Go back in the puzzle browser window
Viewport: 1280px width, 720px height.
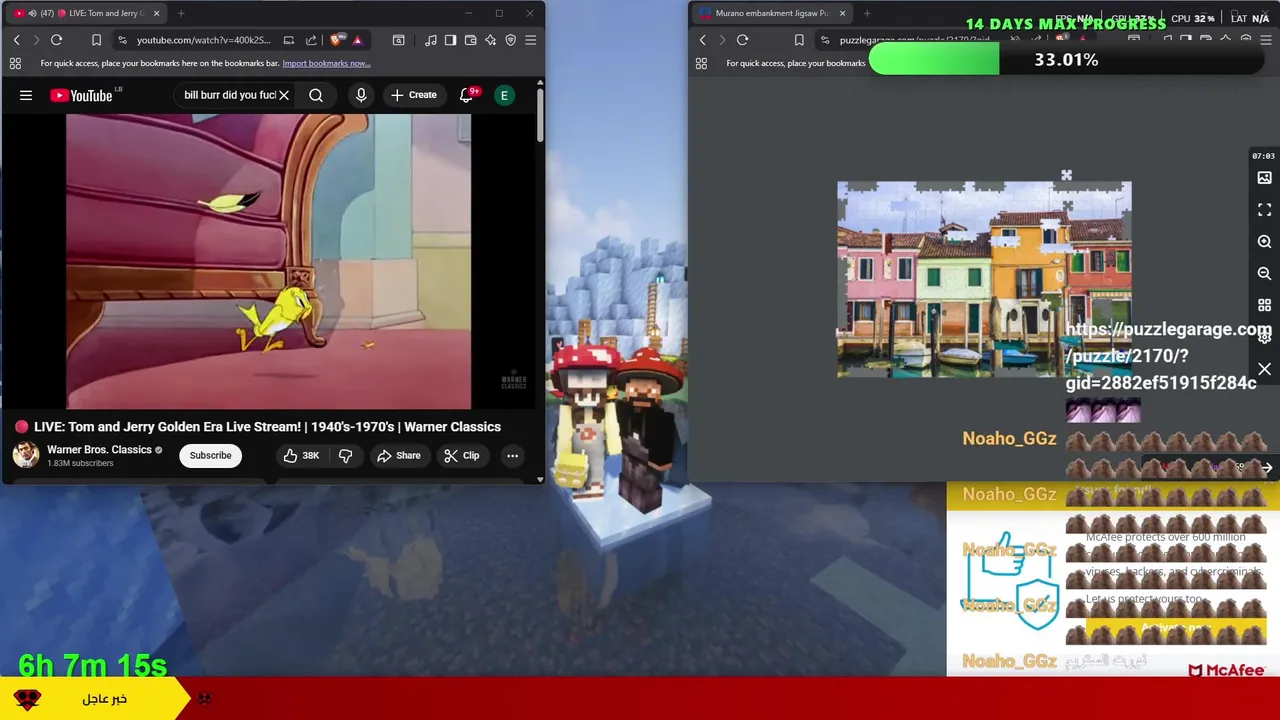[702, 40]
